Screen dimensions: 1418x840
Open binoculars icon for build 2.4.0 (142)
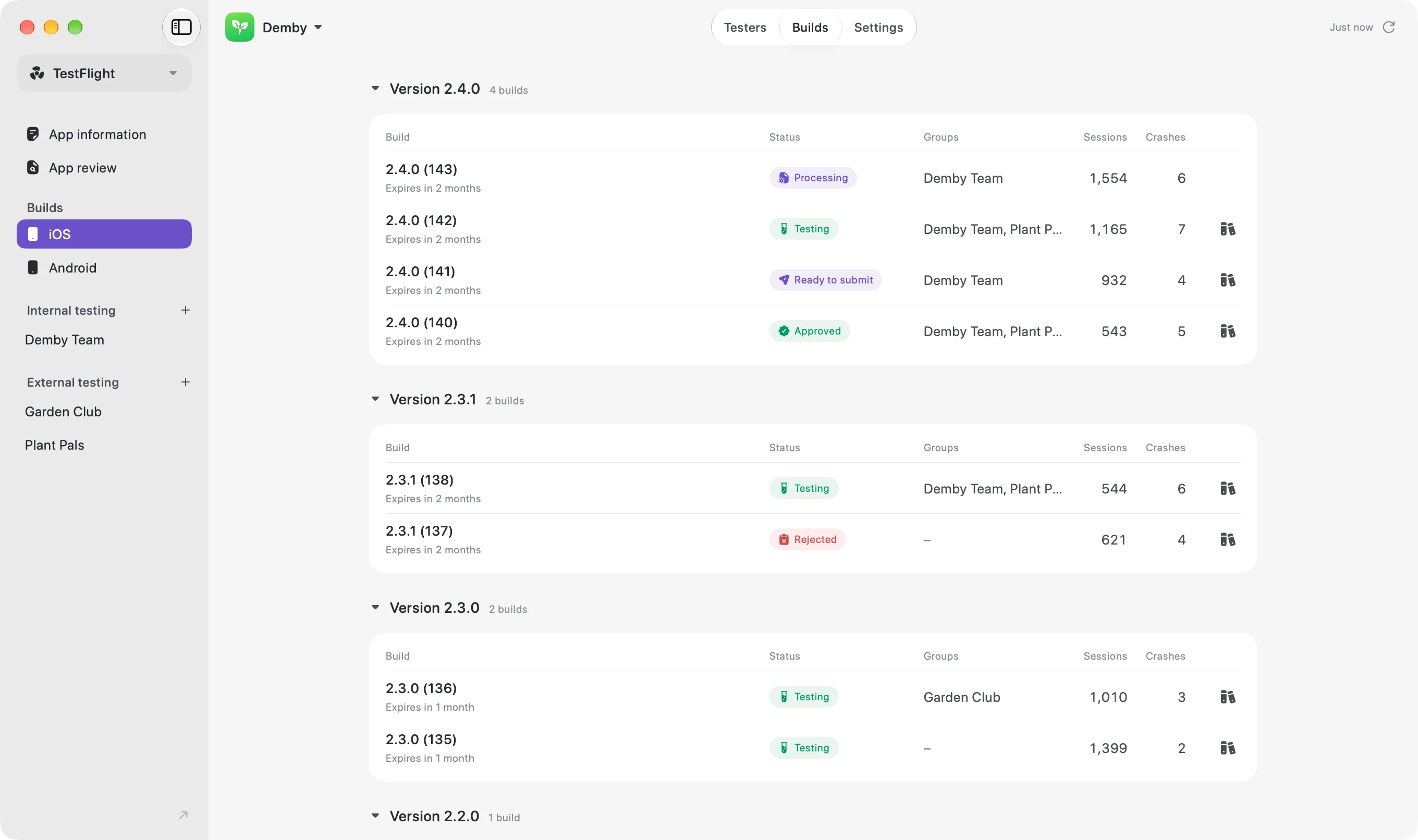(1227, 229)
